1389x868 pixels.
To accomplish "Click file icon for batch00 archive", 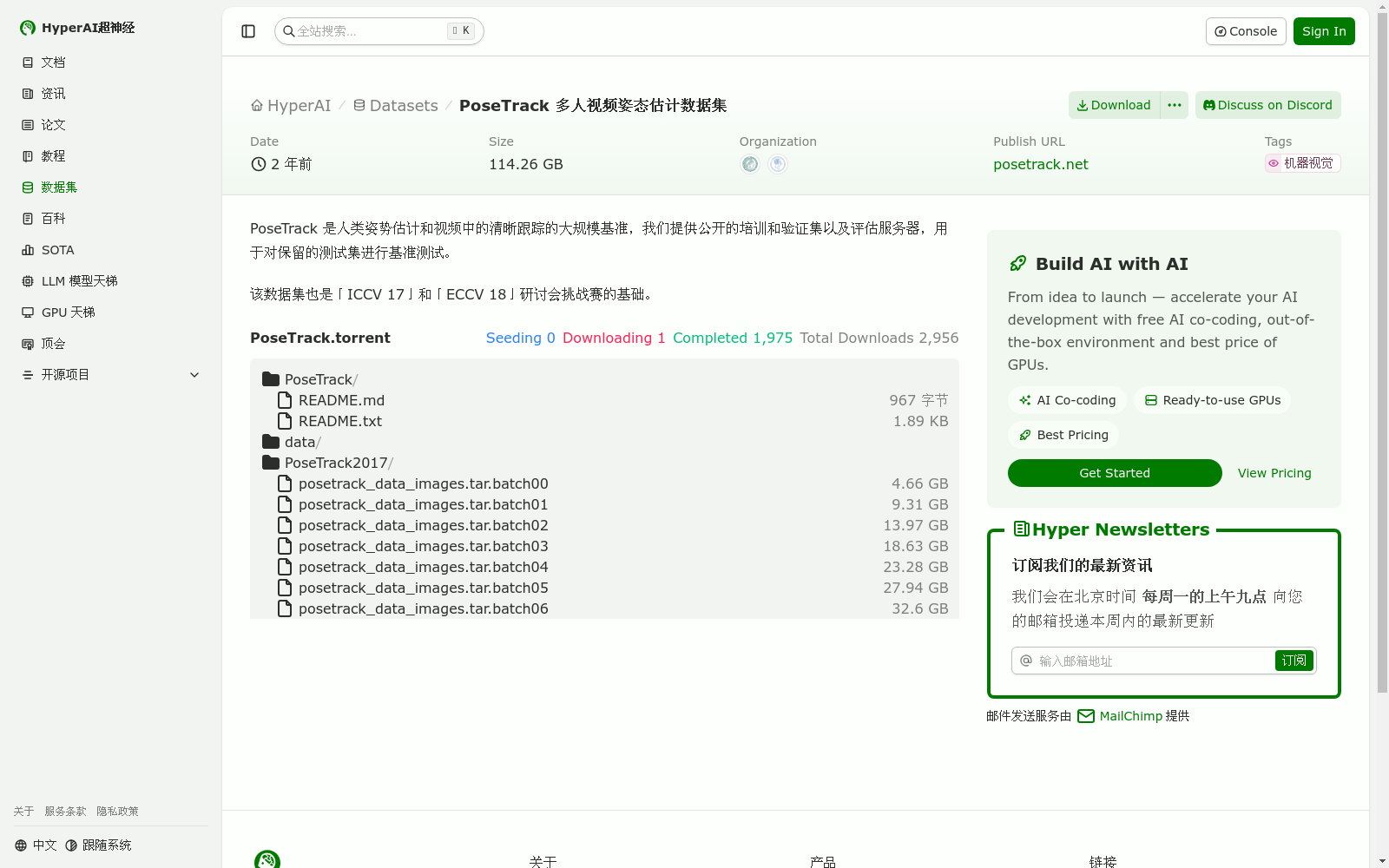I will 285,483.
